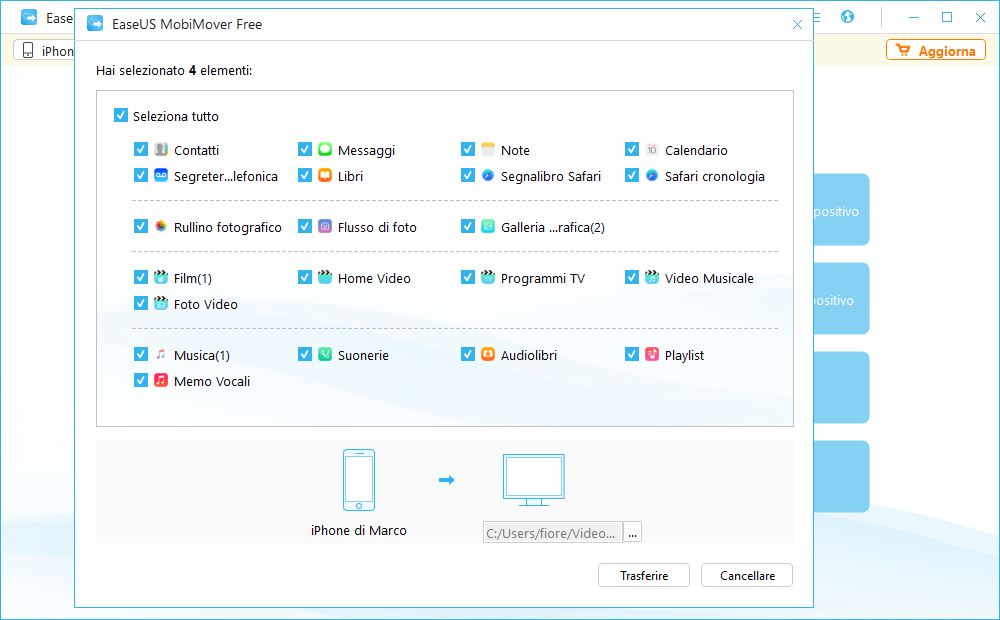1000x620 pixels.
Task: Click the Rullino fotografico flower icon
Action: [161, 226]
